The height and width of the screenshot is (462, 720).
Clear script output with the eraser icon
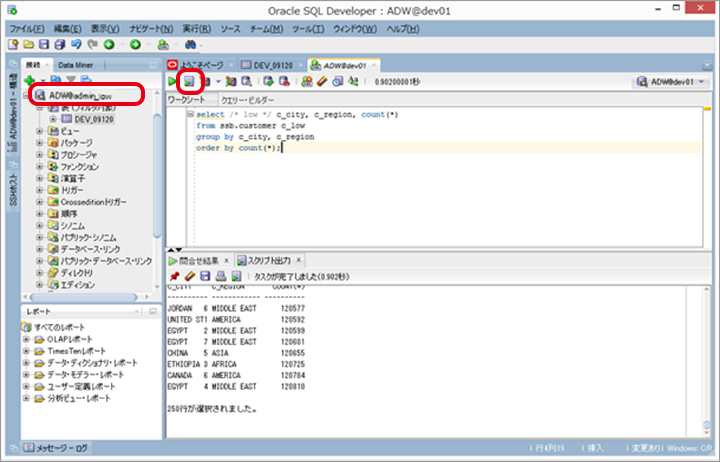pos(189,276)
